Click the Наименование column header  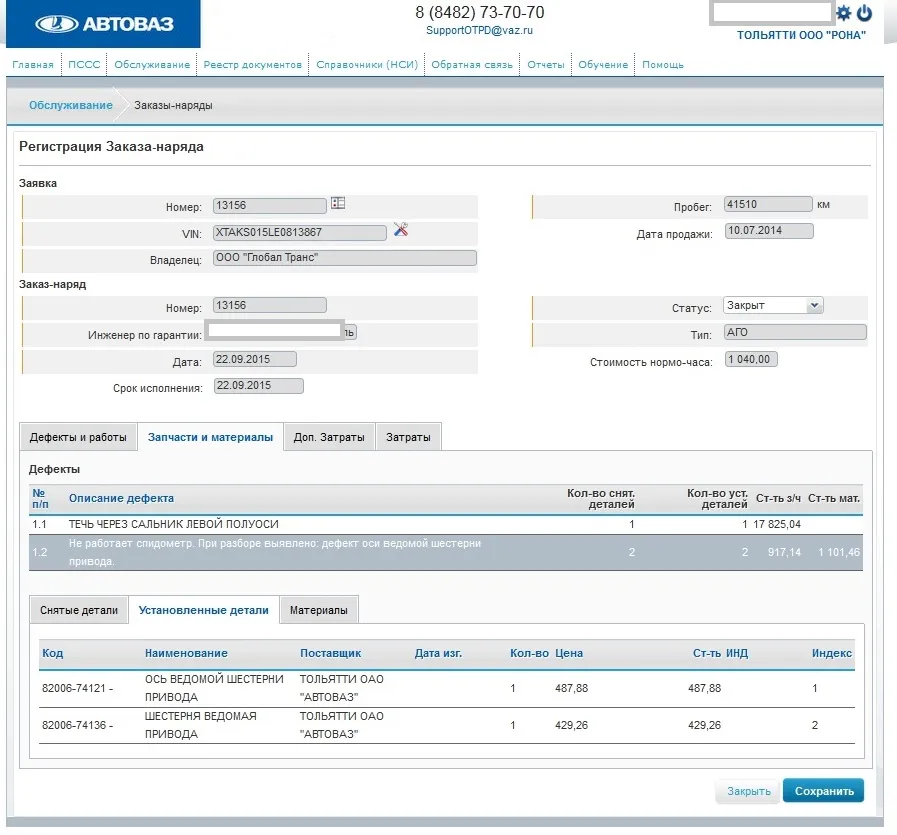[x=186, y=653]
